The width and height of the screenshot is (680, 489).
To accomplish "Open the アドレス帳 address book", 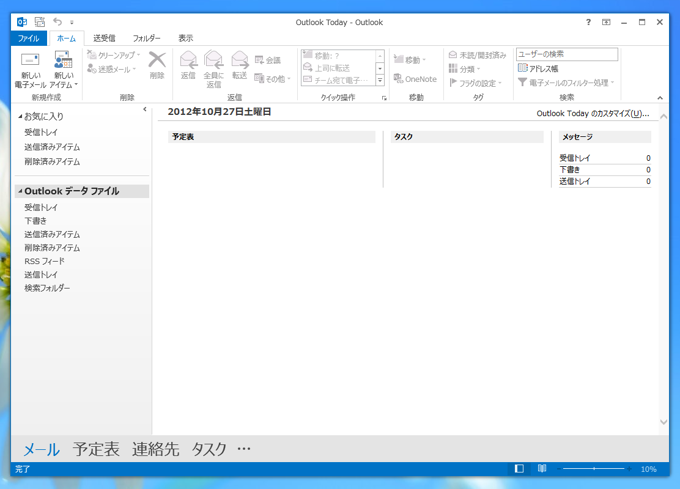I will (538, 68).
